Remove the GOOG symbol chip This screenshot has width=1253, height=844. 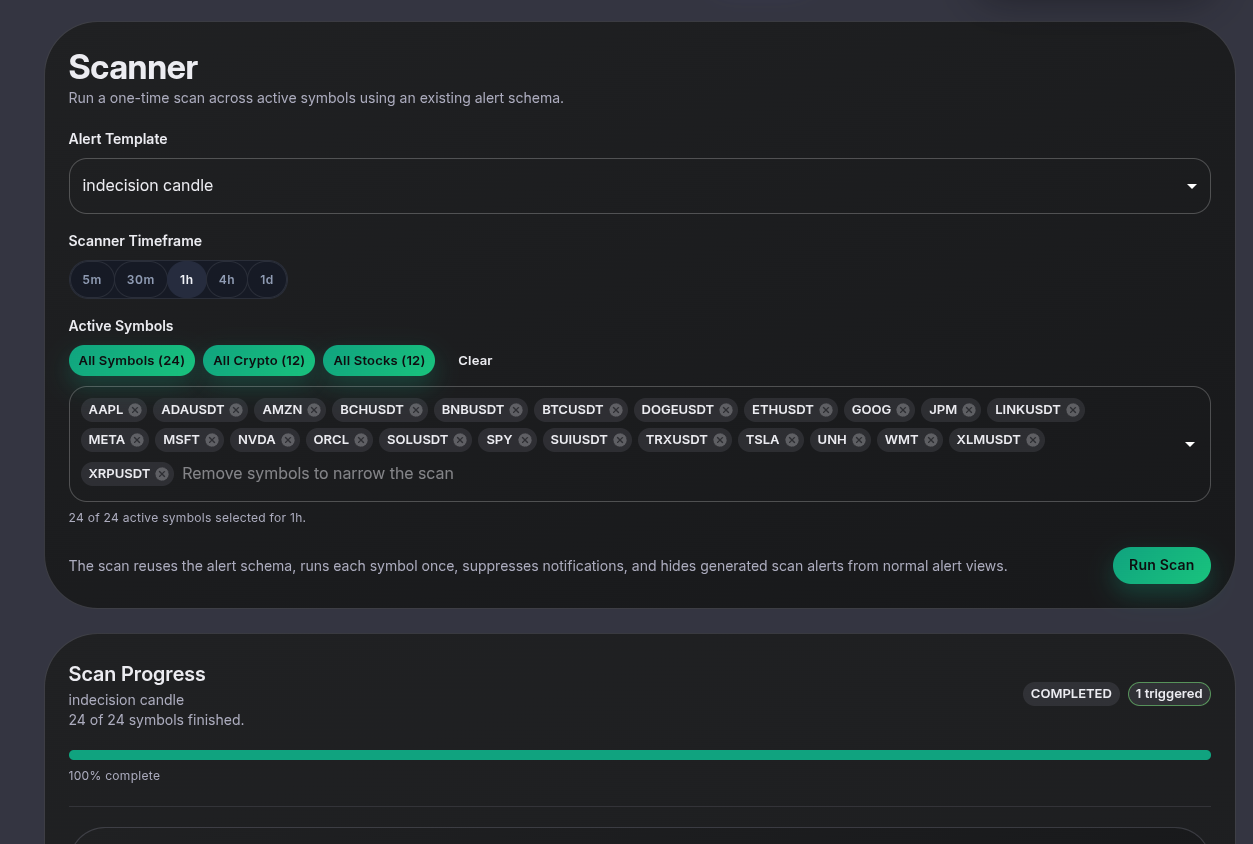pos(903,410)
